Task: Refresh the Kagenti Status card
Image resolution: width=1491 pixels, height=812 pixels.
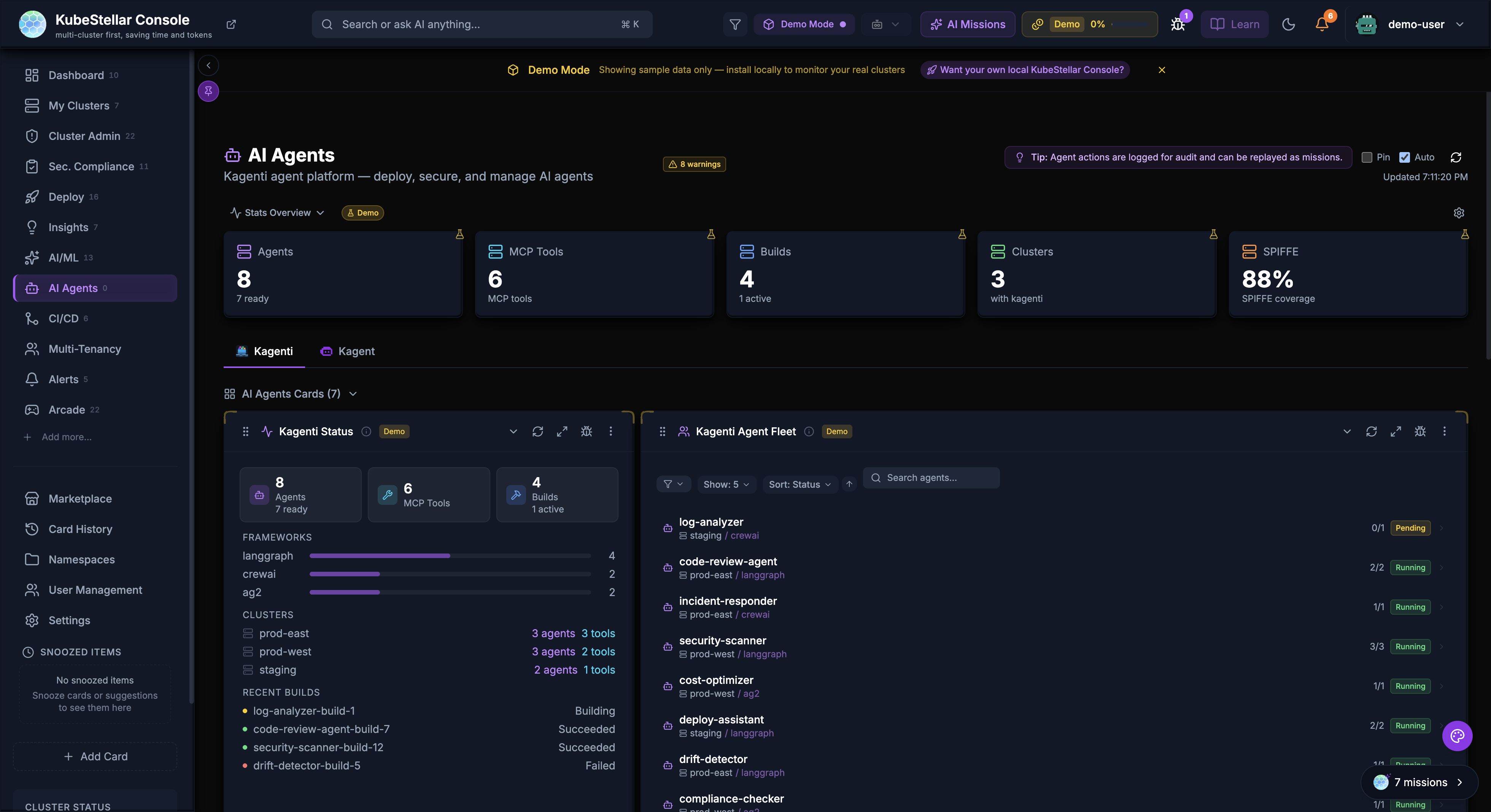Action: (537, 431)
